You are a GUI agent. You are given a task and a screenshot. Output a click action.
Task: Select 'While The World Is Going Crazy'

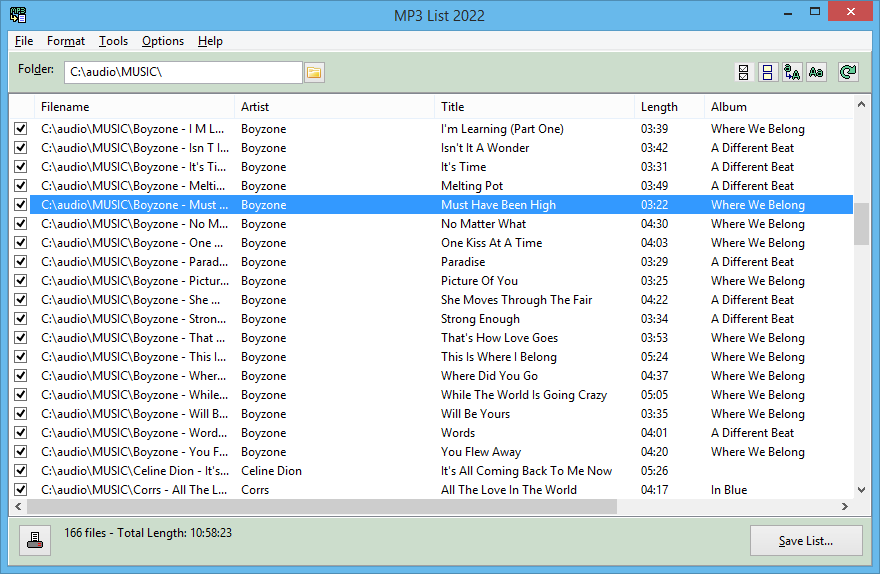click(524, 395)
